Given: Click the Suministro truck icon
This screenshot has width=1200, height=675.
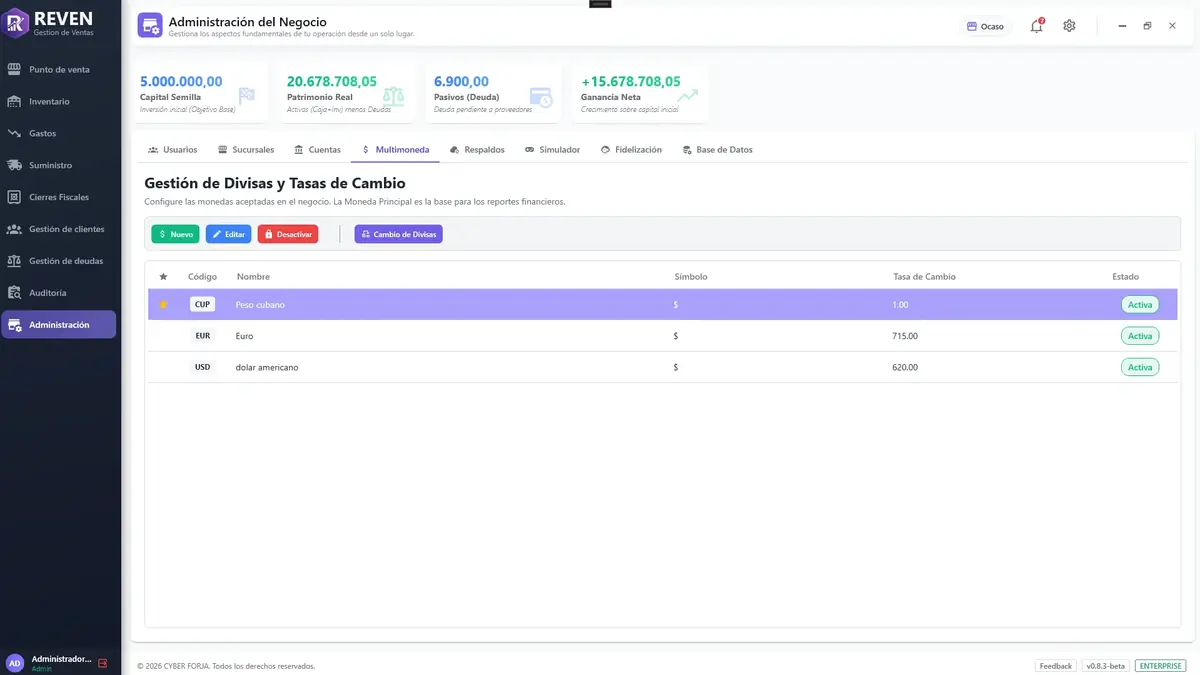Looking at the screenshot, I should coord(14,165).
